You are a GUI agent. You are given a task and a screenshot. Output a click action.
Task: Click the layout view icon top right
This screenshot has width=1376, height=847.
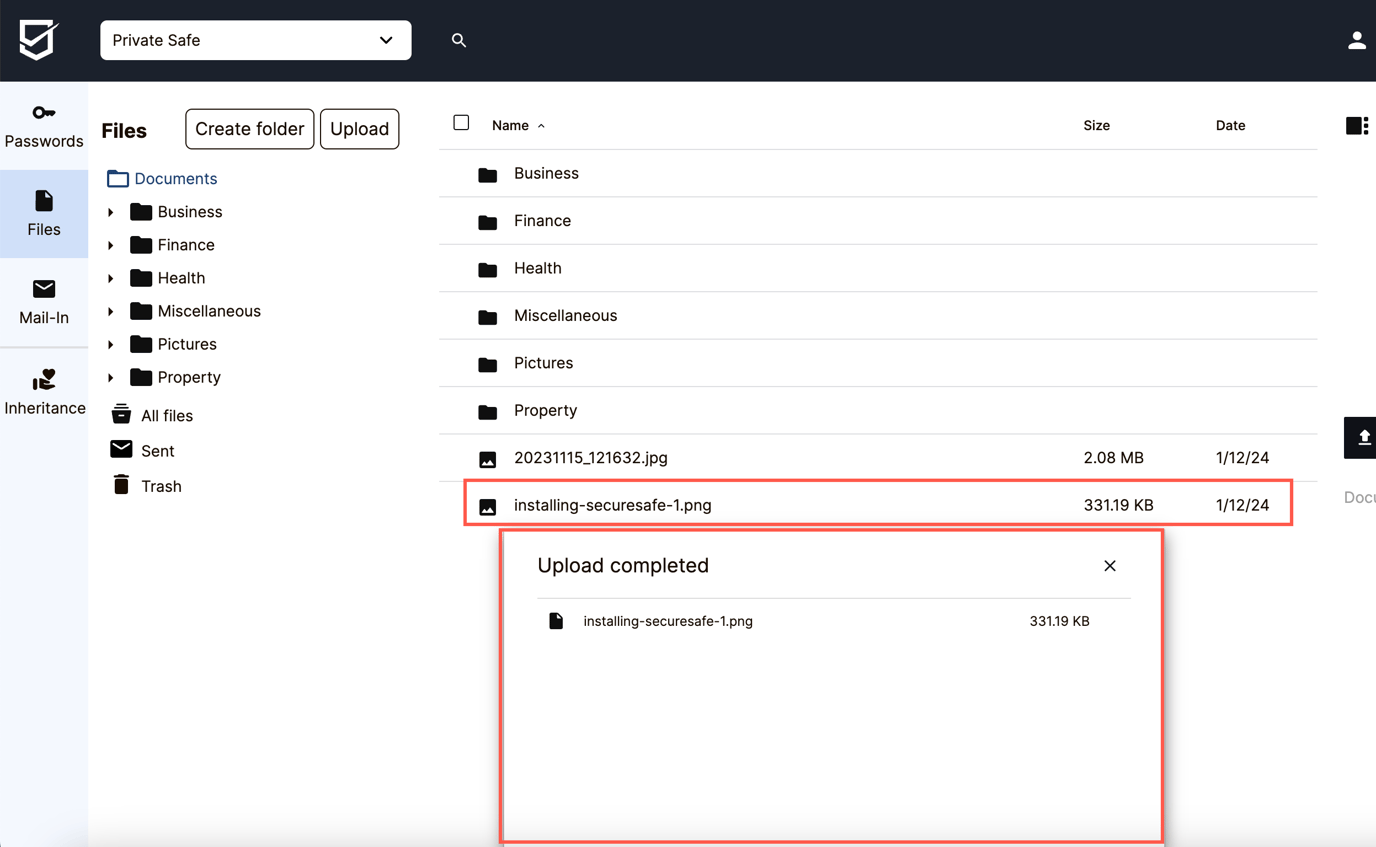pyautogui.click(x=1356, y=125)
